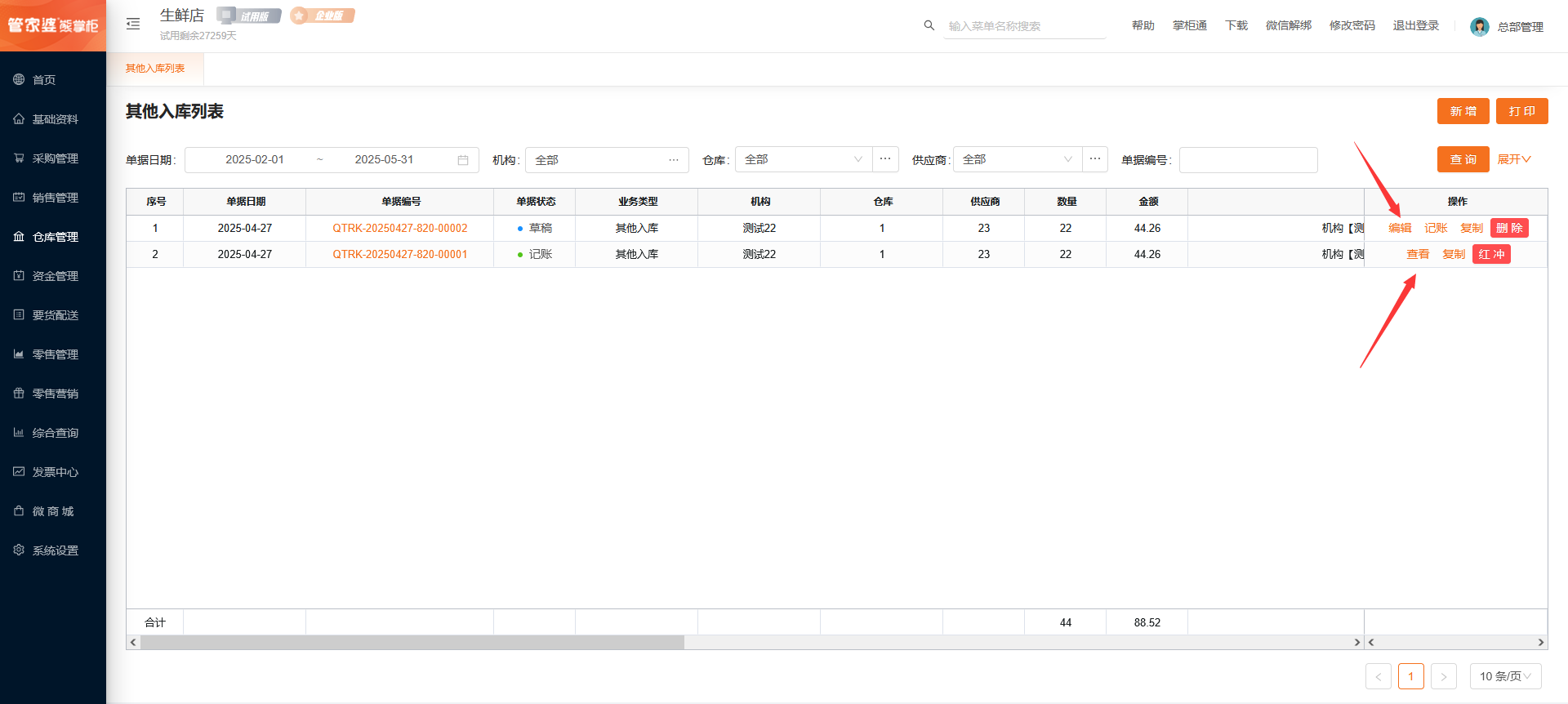Open the date range calendar icon

(x=463, y=160)
